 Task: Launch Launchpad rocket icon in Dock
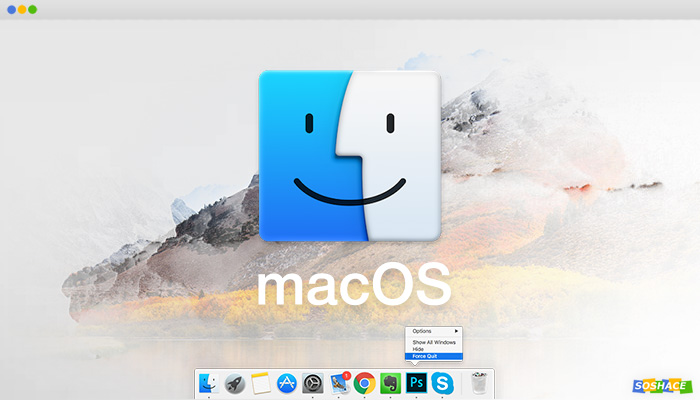tap(234, 383)
